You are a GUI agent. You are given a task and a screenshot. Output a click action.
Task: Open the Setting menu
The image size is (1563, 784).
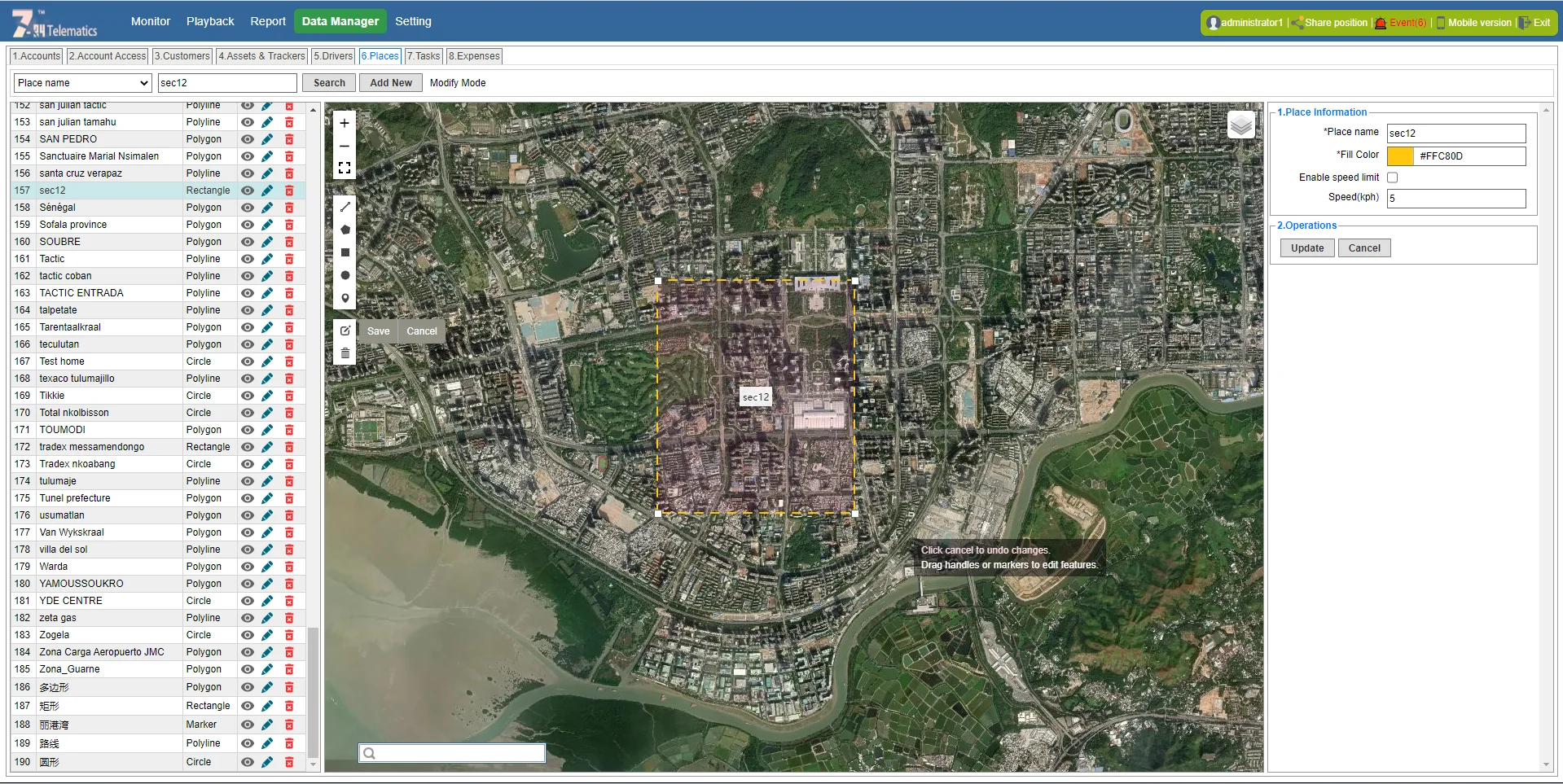413,21
